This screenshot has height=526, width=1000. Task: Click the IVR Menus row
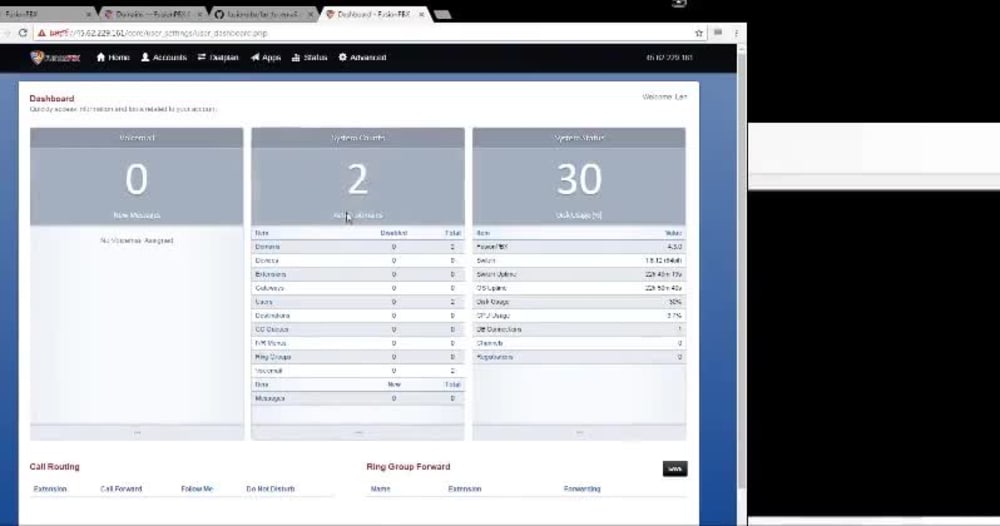pyautogui.click(x=358, y=343)
